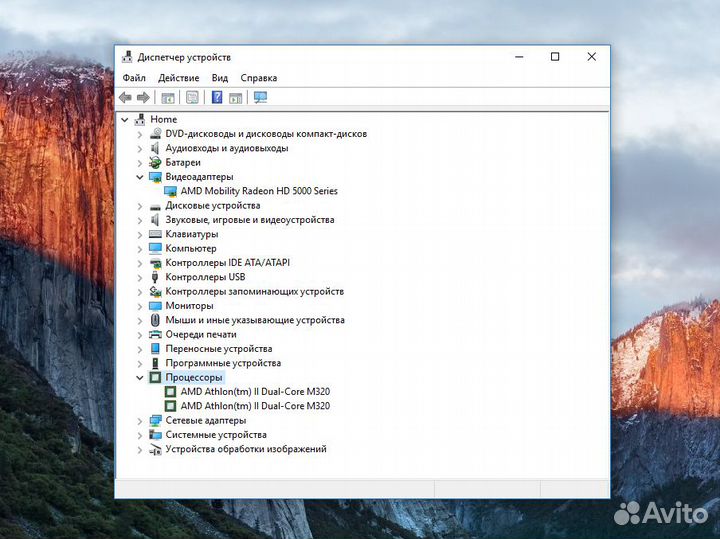Select the Клавиатуры category

(x=193, y=234)
